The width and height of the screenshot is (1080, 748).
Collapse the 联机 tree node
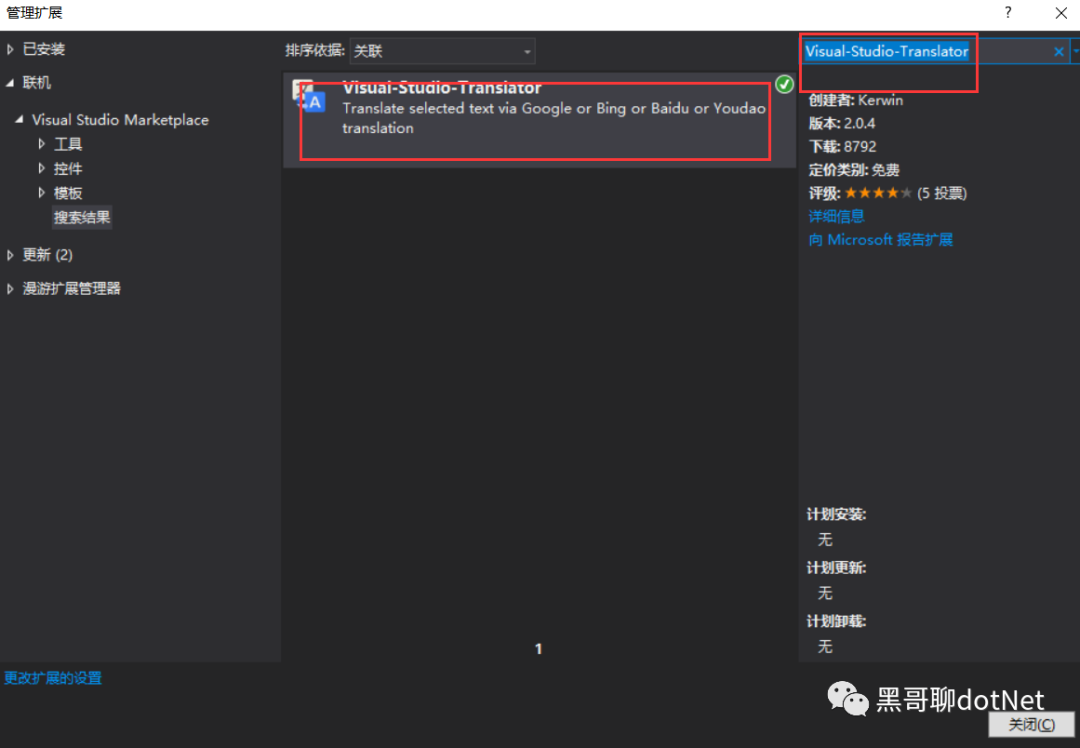tap(10, 83)
